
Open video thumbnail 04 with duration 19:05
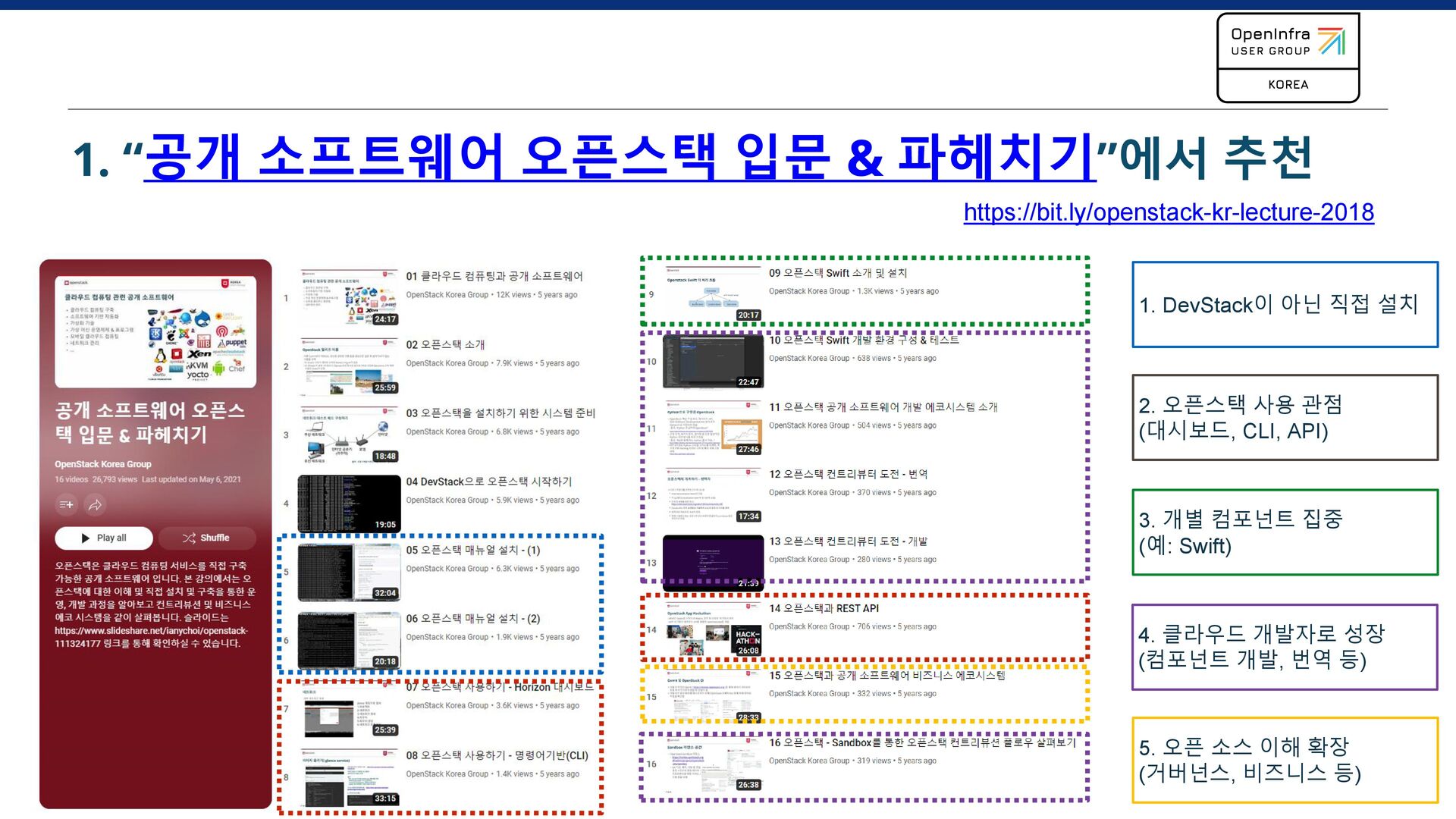coord(350,504)
